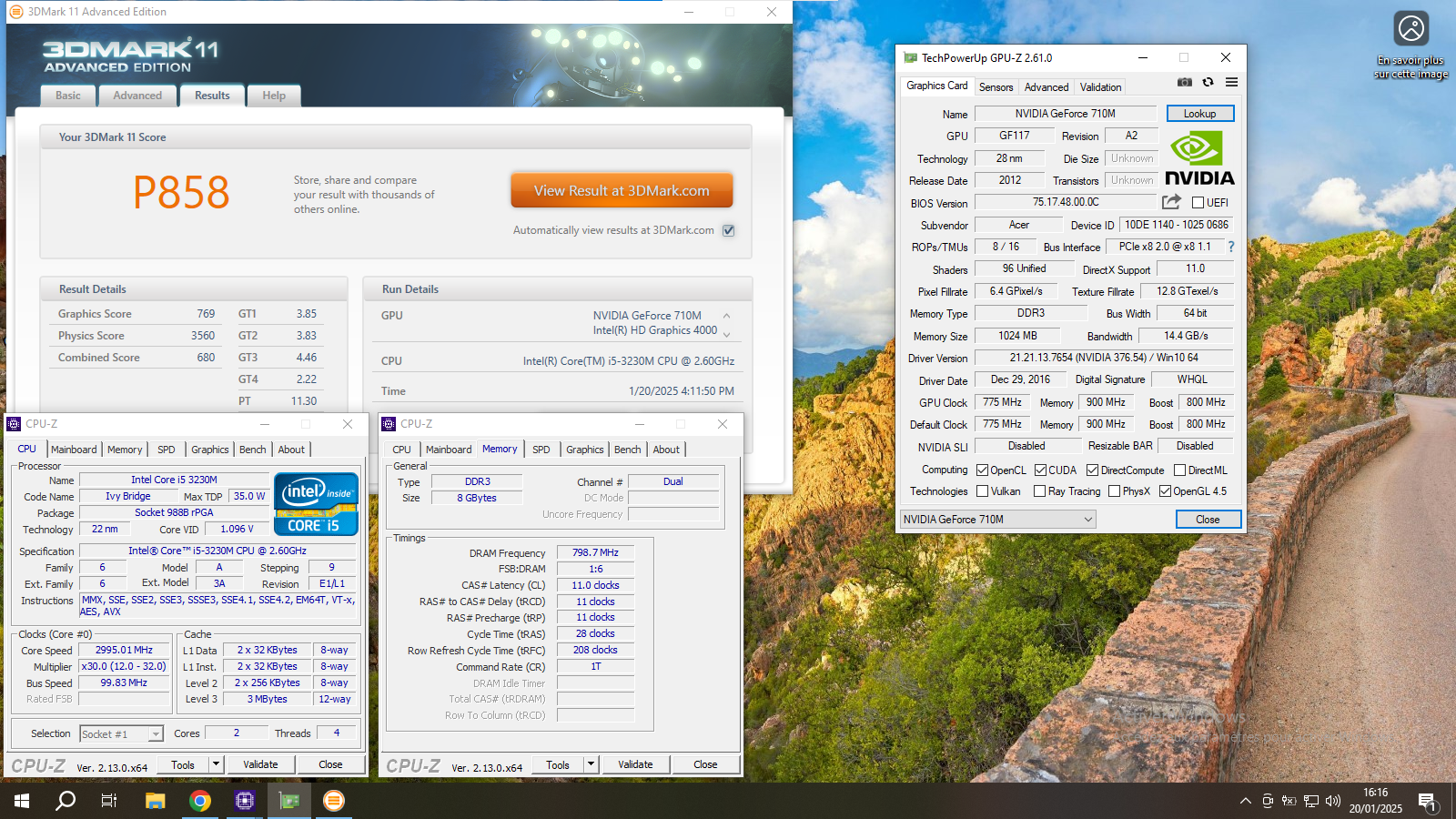Click Close button in Memory CPU-Z window

pos(705,764)
